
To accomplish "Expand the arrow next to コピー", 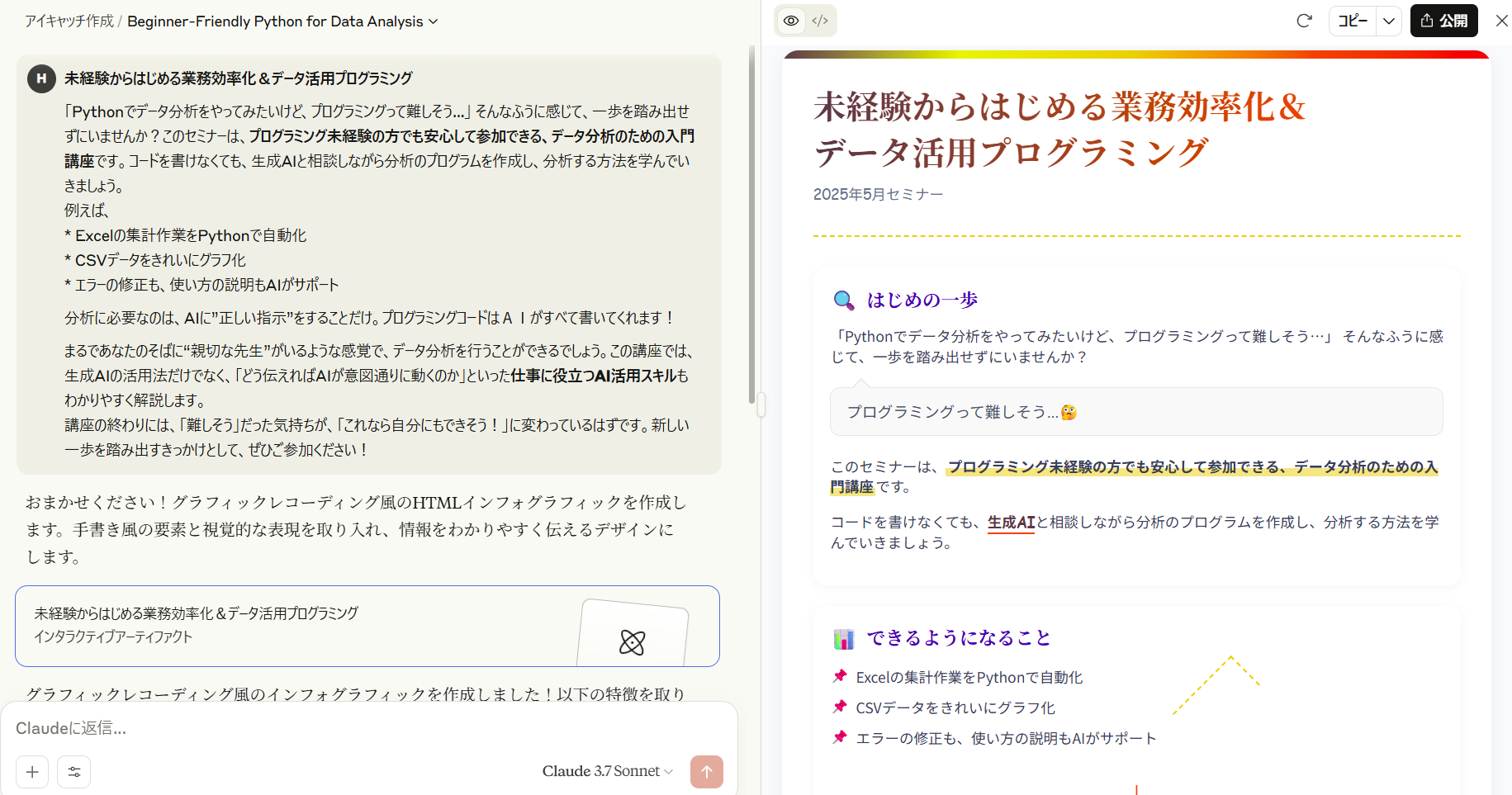I will 1389,21.
